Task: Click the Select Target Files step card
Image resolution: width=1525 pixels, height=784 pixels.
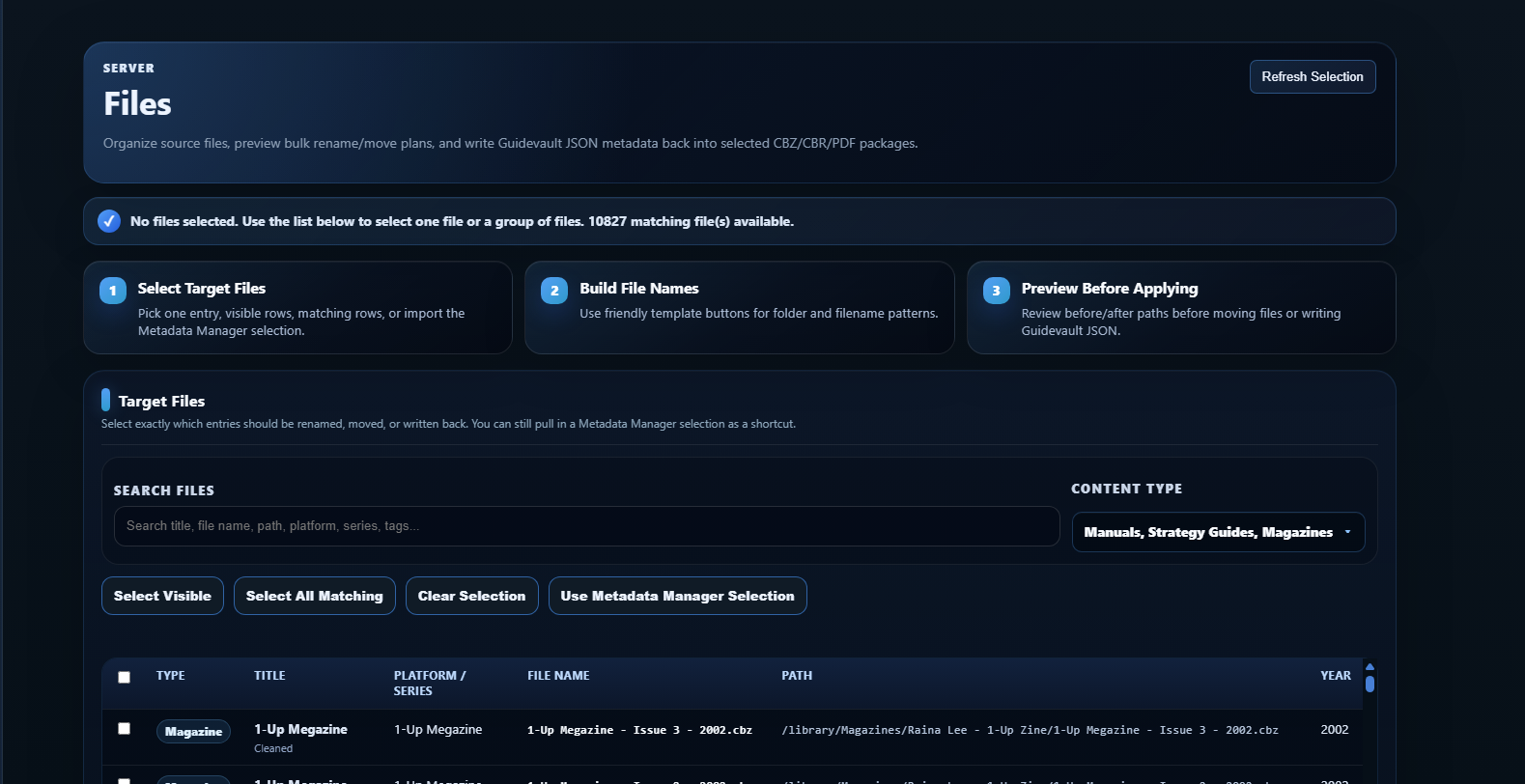Action: [x=297, y=308]
